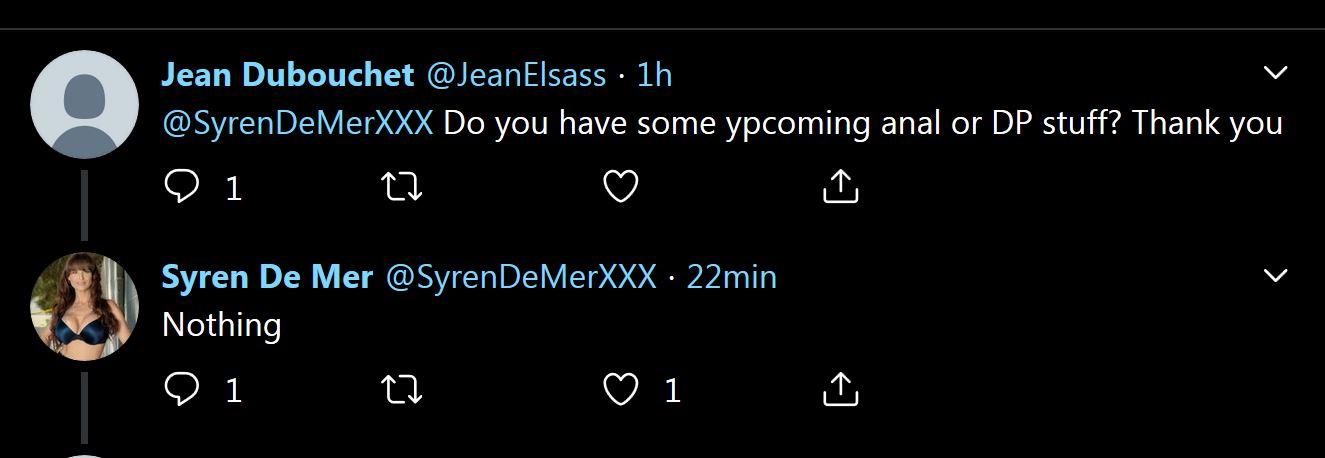This screenshot has width=1325, height=458.
Task: Click the @JeanElsass handle
Action: [516, 75]
